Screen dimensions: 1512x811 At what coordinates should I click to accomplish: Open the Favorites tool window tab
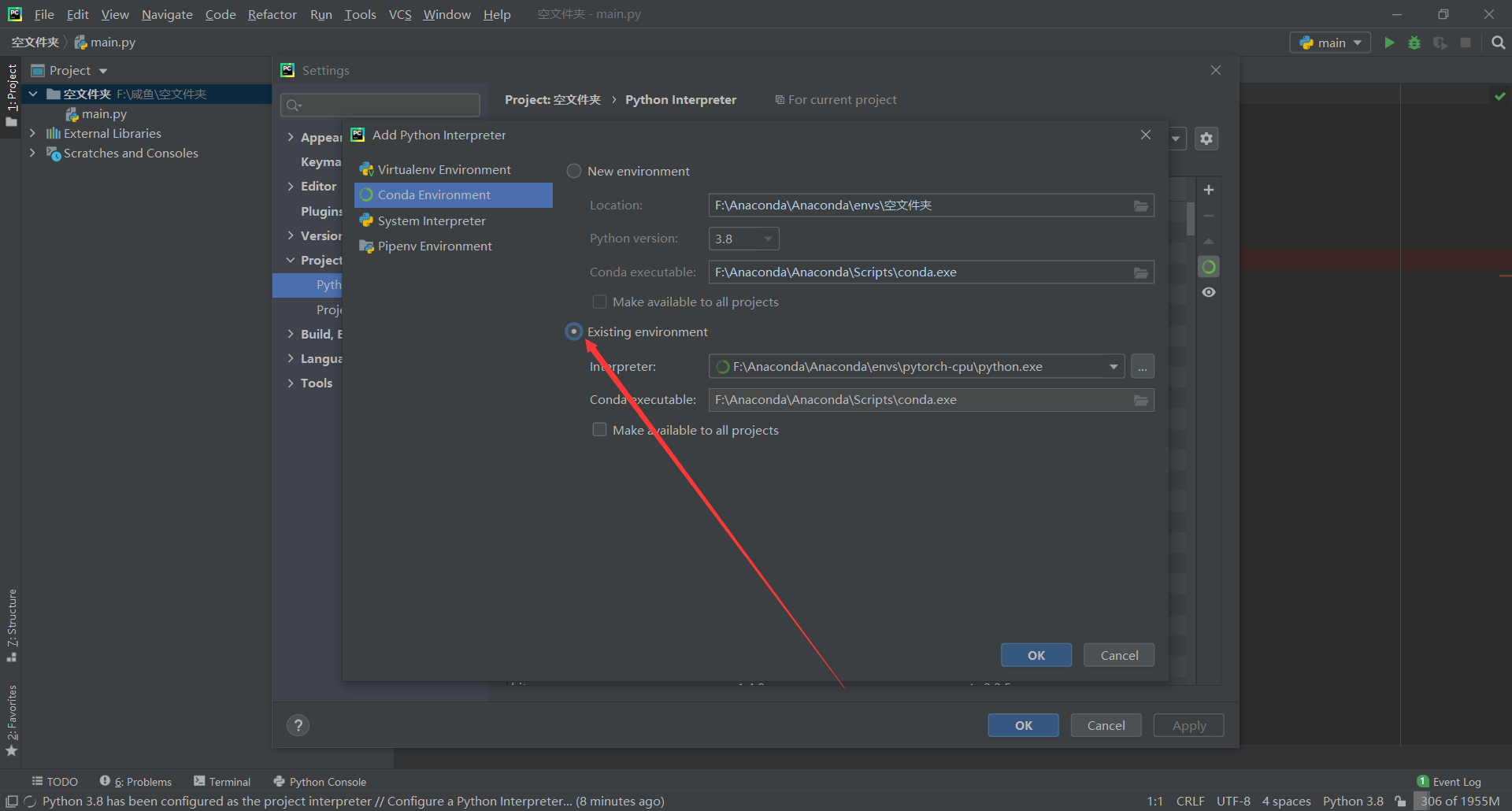[11, 720]
